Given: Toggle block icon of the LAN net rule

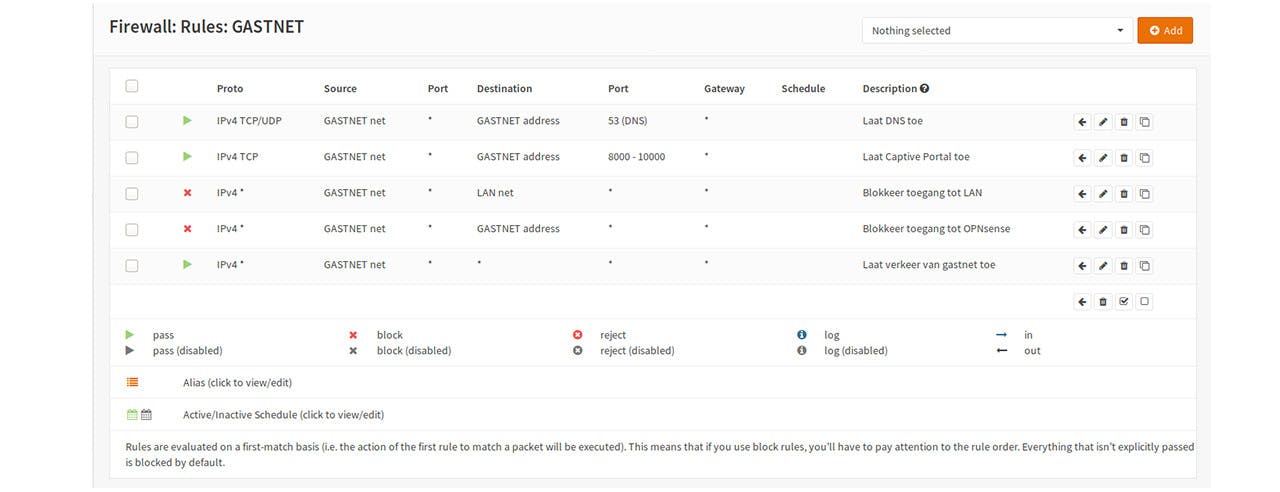Looking at the screenshot, I should pos(187,193).
